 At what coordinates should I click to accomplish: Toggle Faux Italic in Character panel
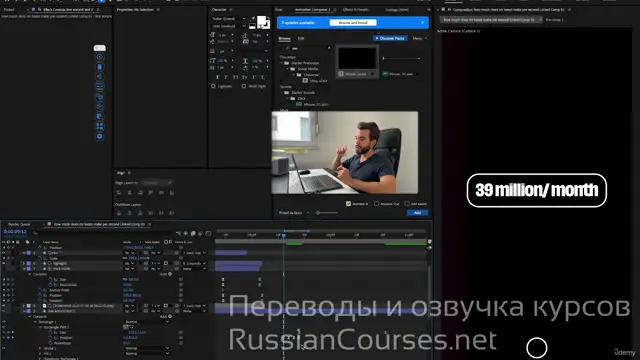[x=226, y=77]
